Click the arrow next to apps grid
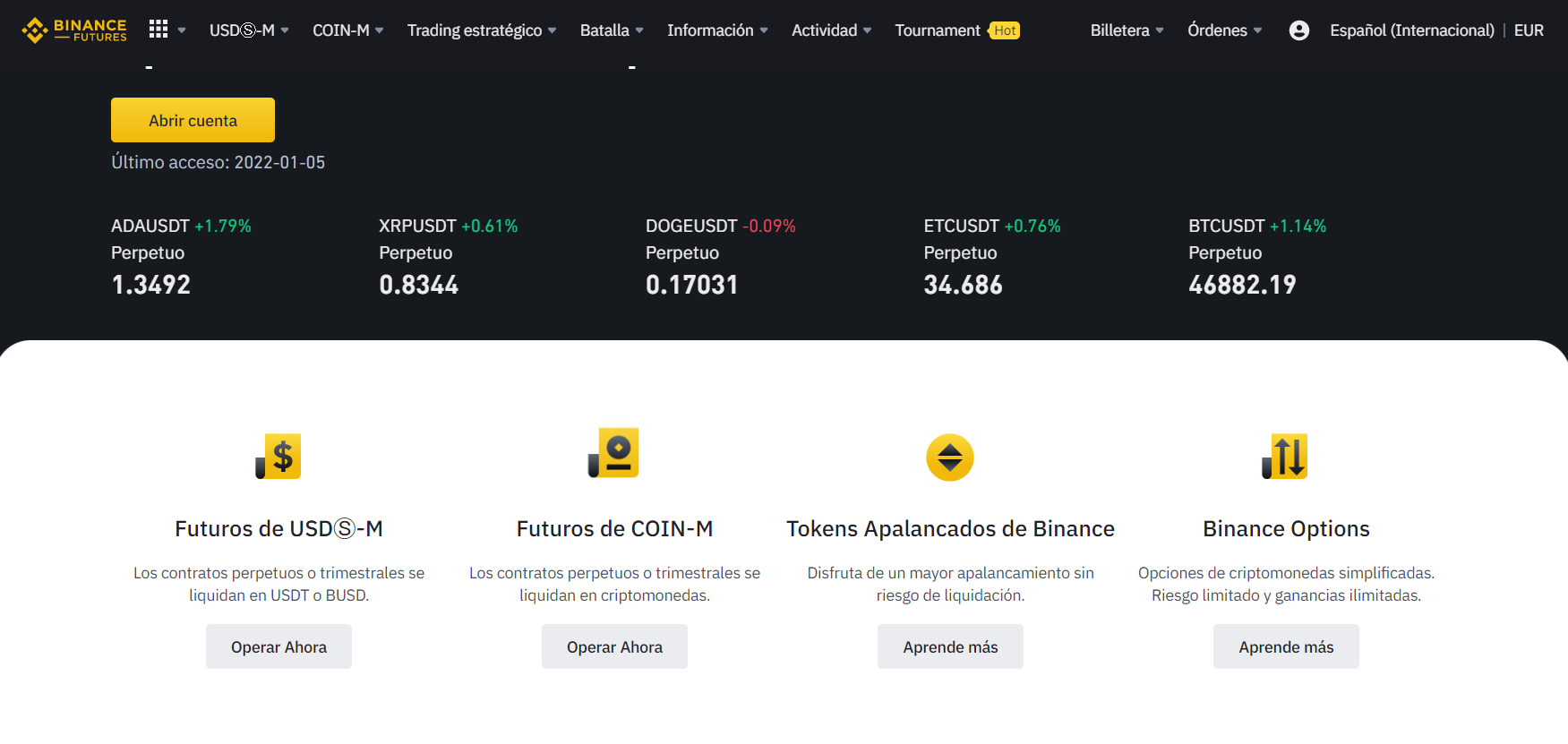The image size is (1568, 744). (x=182, y=30)
